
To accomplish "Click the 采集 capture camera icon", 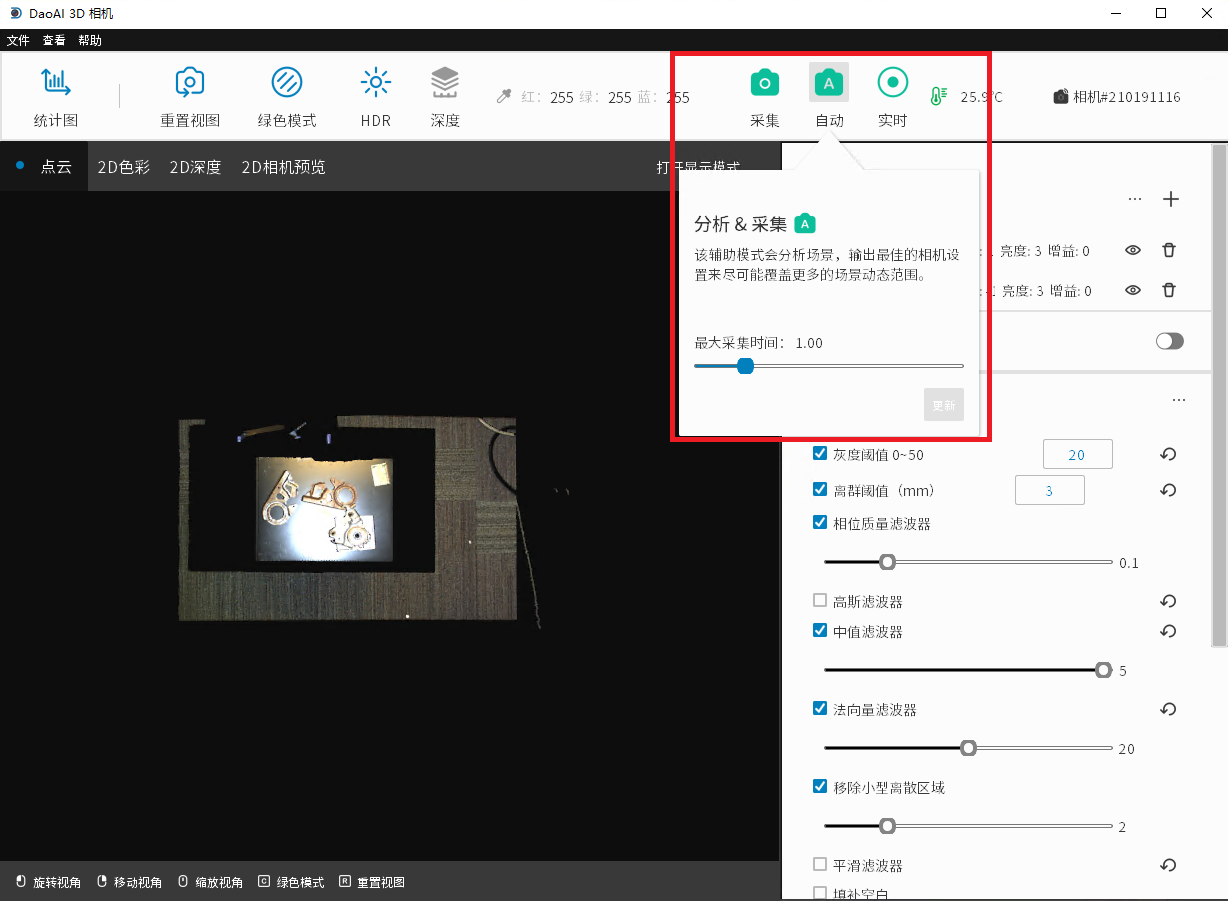I will click(x=765, y=83).
